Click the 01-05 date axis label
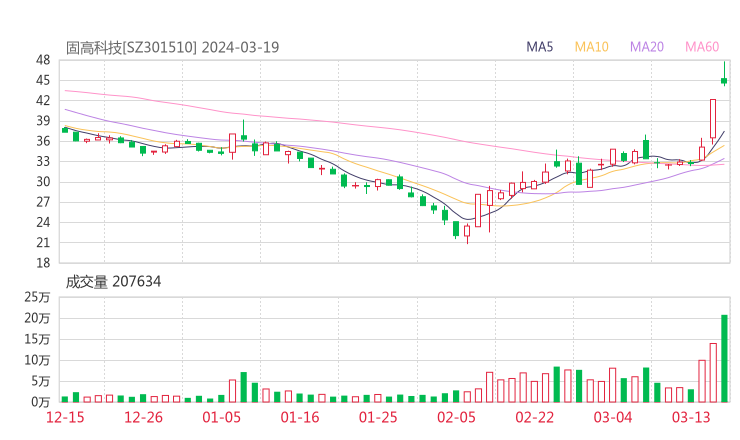Screen dimensions: 740x440 point(221,417)
